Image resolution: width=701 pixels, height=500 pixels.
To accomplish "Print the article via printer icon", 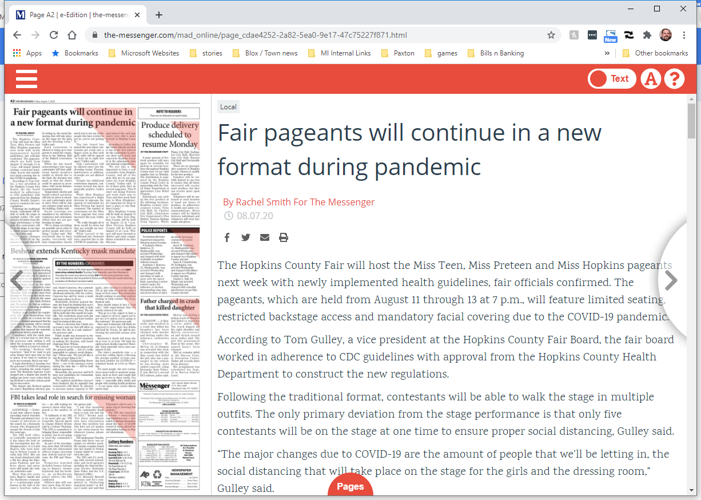I will pos(283,237).
